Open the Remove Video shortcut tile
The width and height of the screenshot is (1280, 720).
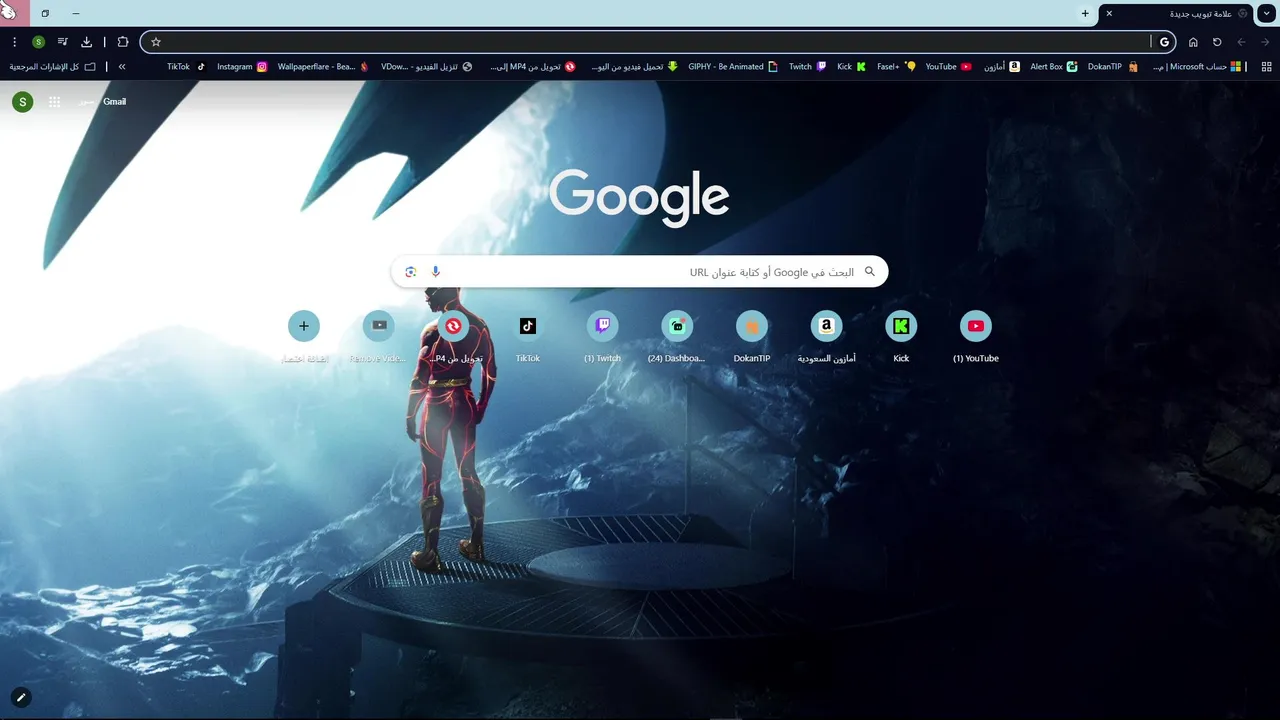click(x=378, y=335)
